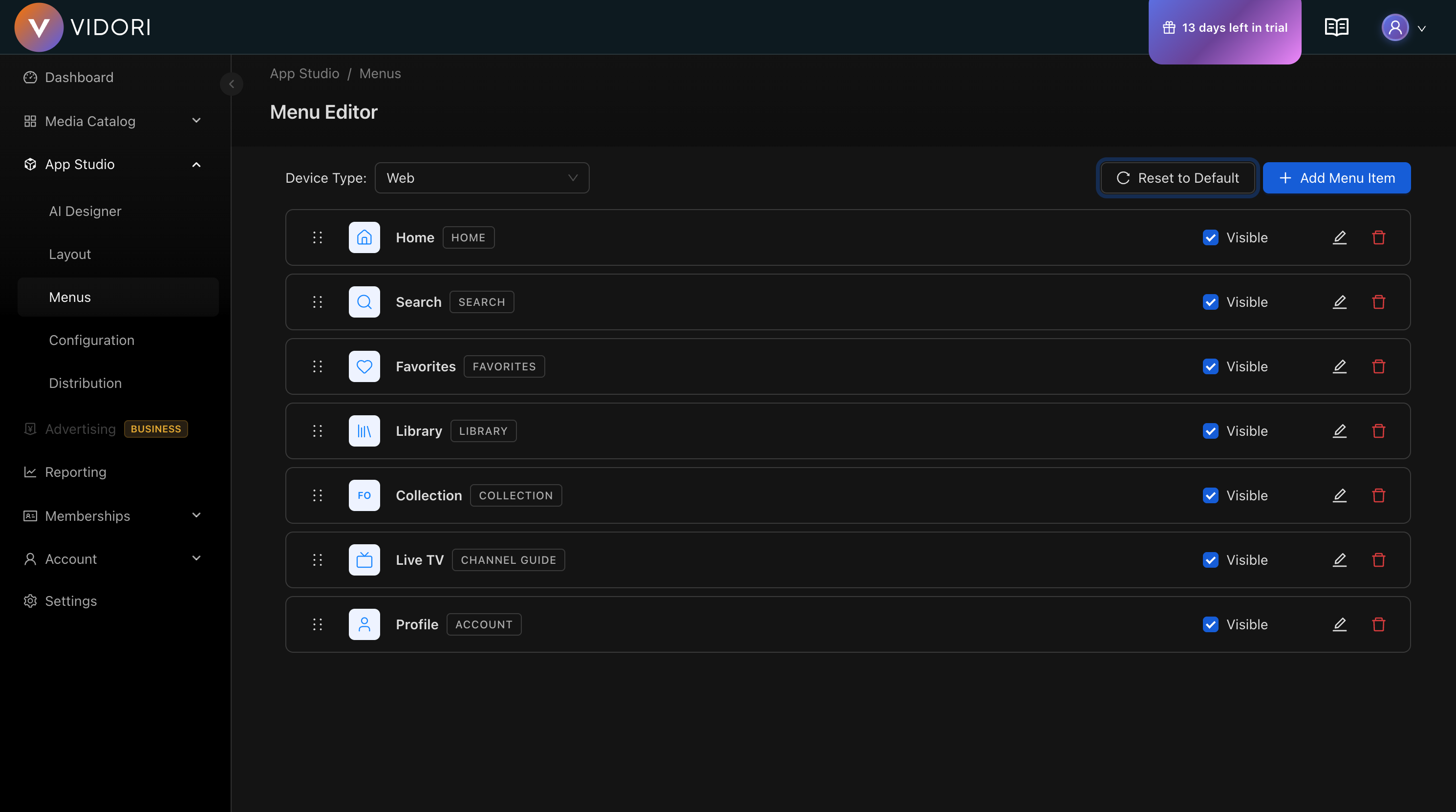Screen dimensions: 1456x812
Task: Select the AI Designer menu item
Action: [x=85, y=211]
